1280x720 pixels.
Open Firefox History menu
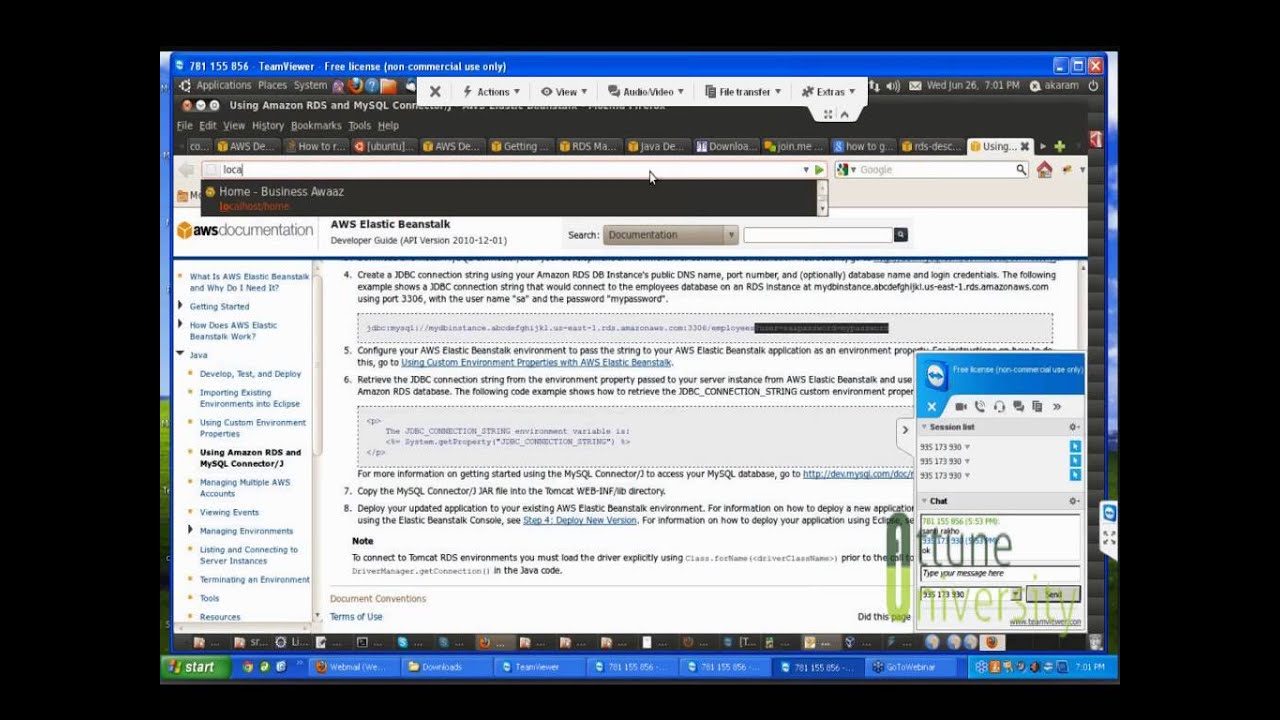[268, 126]
